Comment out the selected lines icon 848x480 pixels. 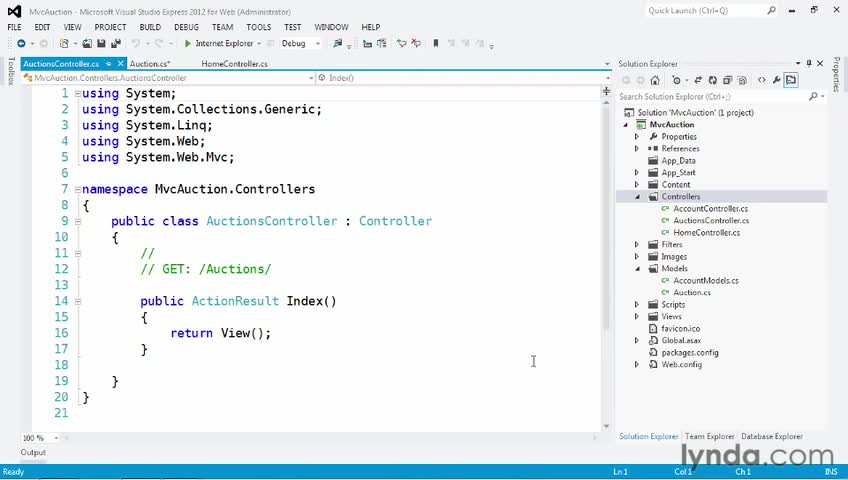pos(401,43)
